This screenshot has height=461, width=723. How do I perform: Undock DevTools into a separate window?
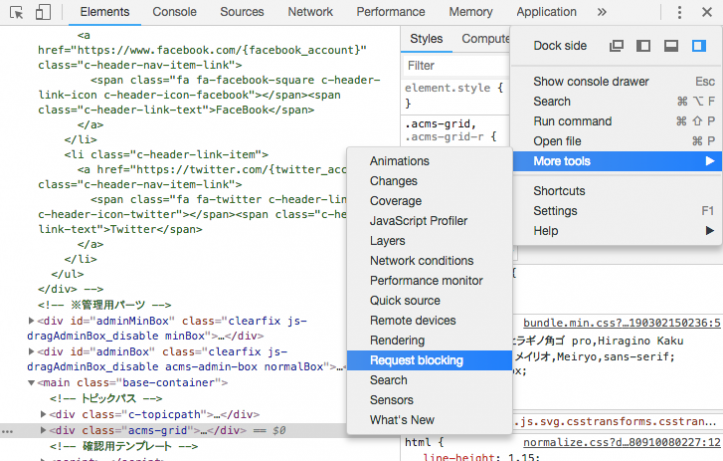coord(617,46)
